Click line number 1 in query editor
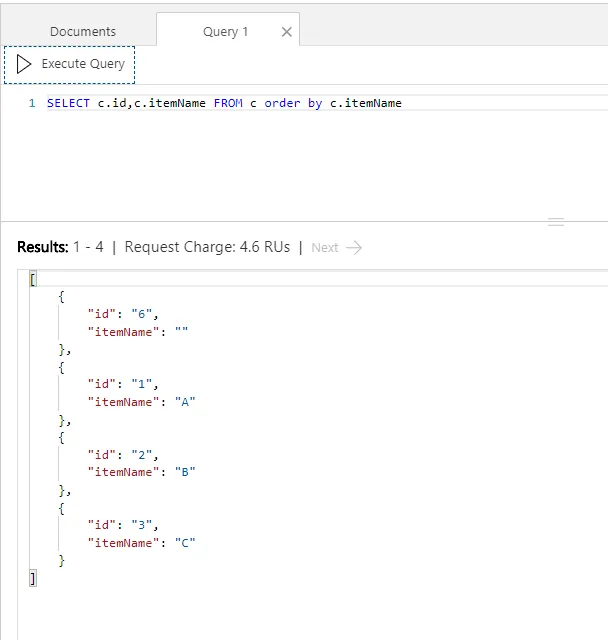Screen dimensions: 608x640 [x=32, y=103]
